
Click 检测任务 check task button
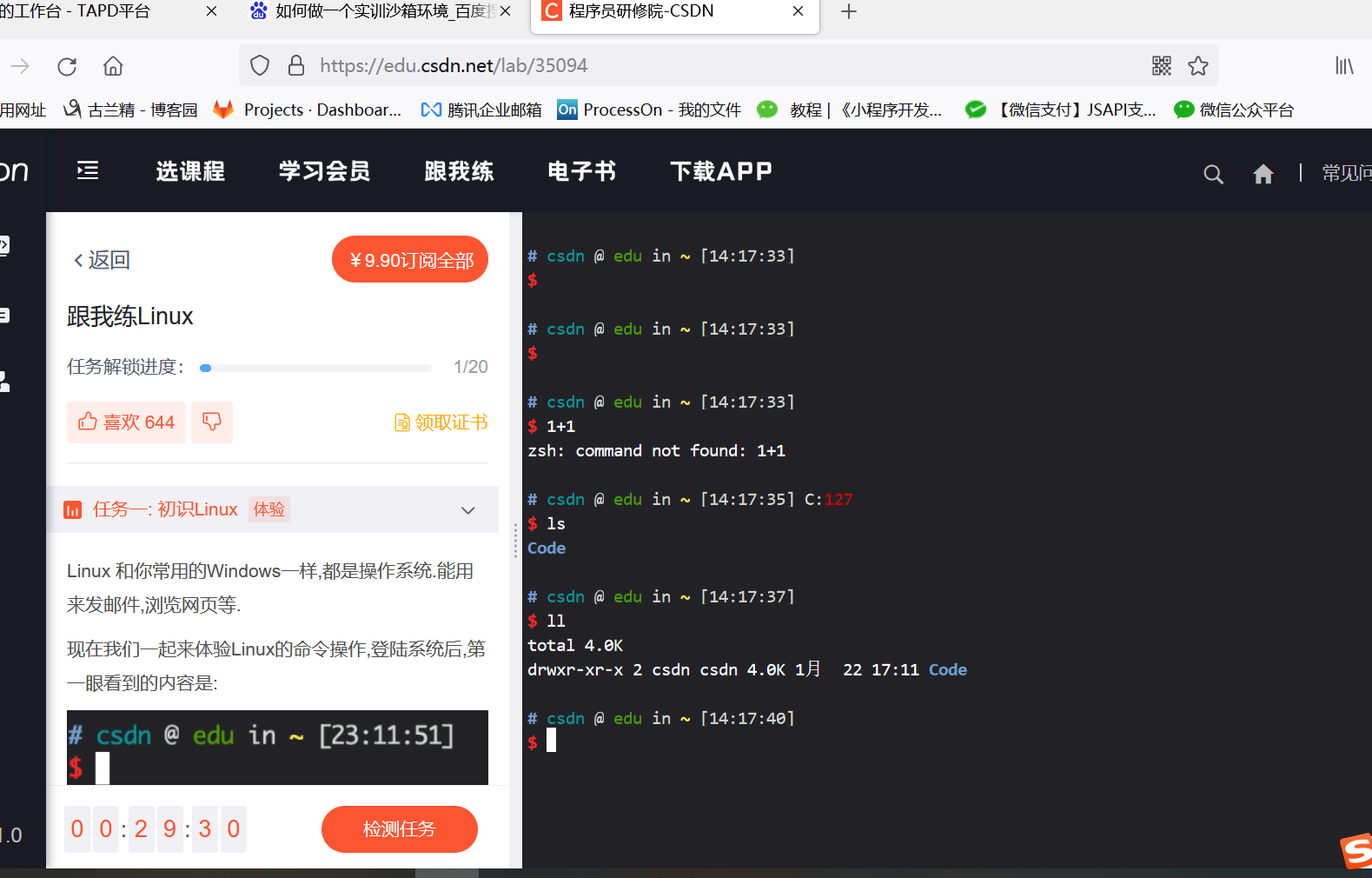pyautogui.click(x=400, y=829)
